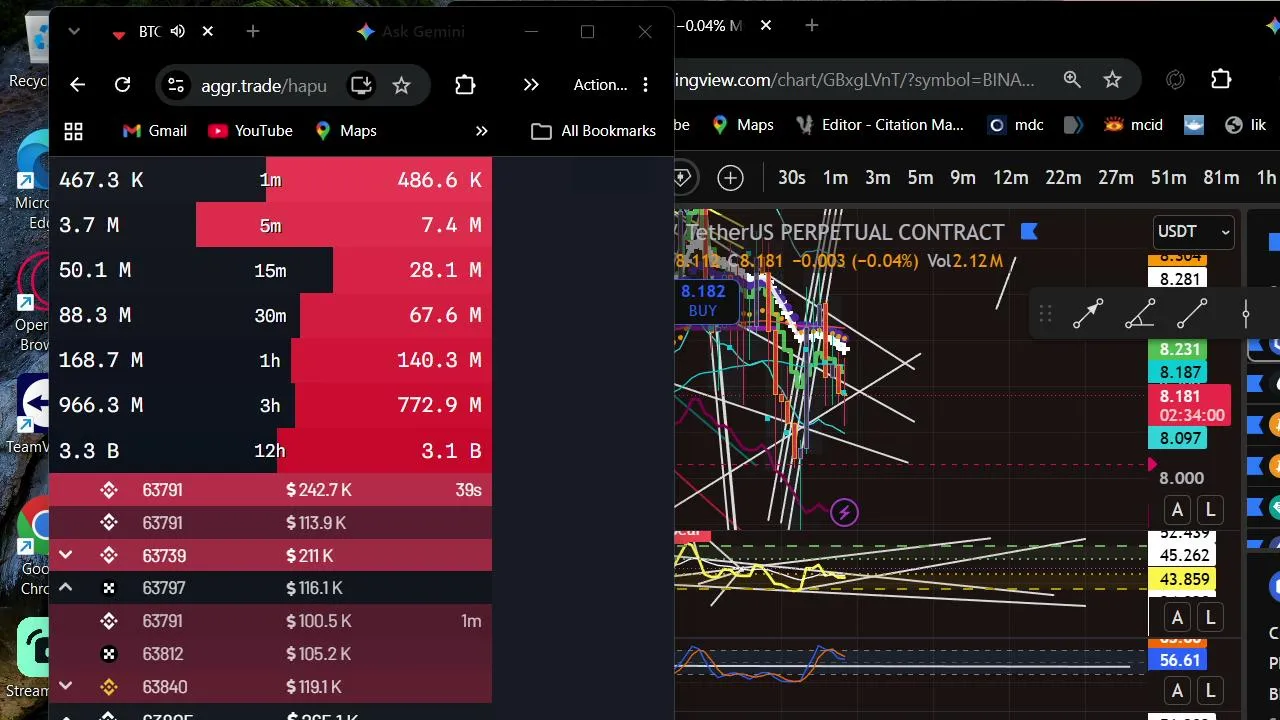Image resolution: width=1280 pixels, height=720 pixels.
Task: Open the tab search chevron beside BTC tab
Action: (x=74, y=32)
